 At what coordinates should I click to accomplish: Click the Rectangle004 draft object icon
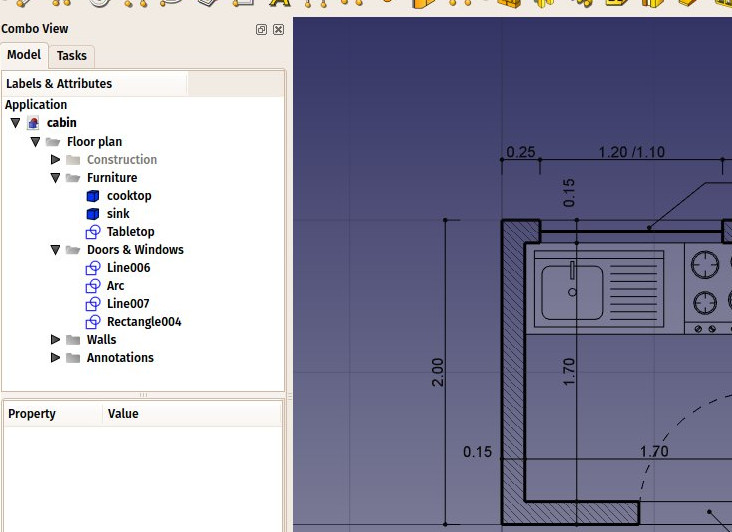pyautogui.click(x=93, y=322)
